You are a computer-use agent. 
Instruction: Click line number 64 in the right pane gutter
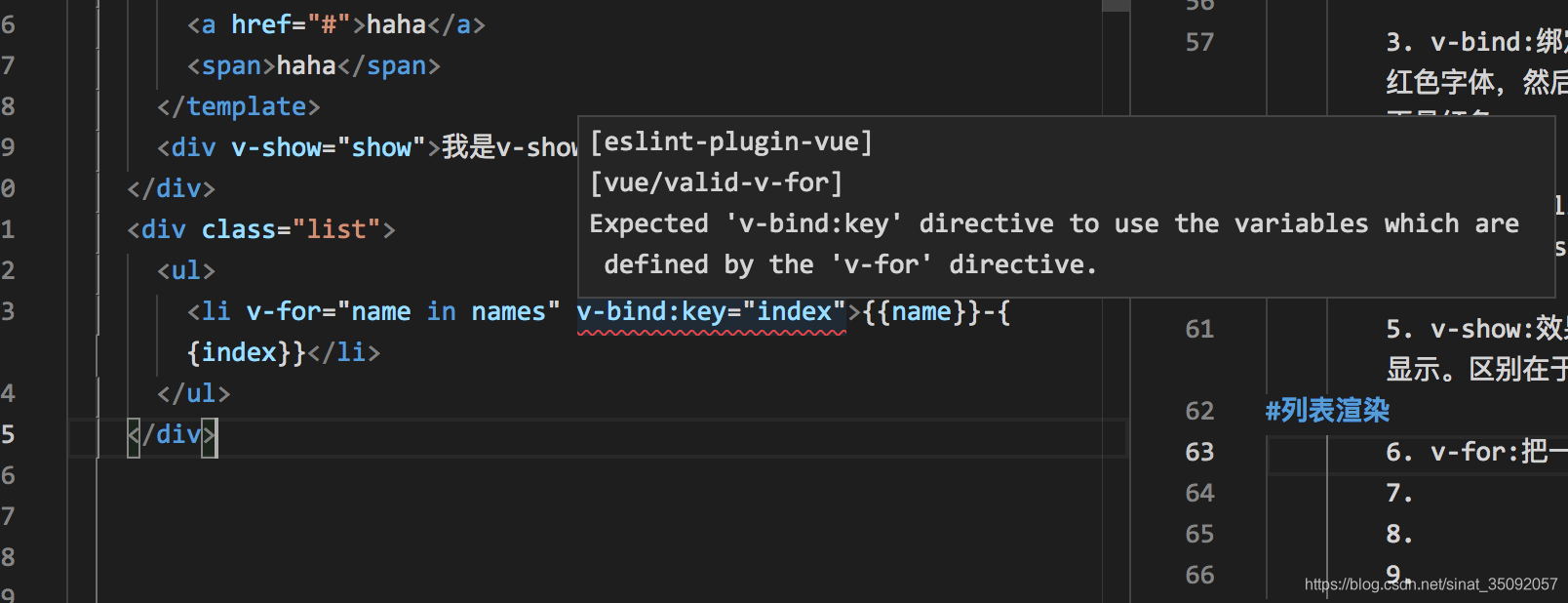[x=1199, y=493]
